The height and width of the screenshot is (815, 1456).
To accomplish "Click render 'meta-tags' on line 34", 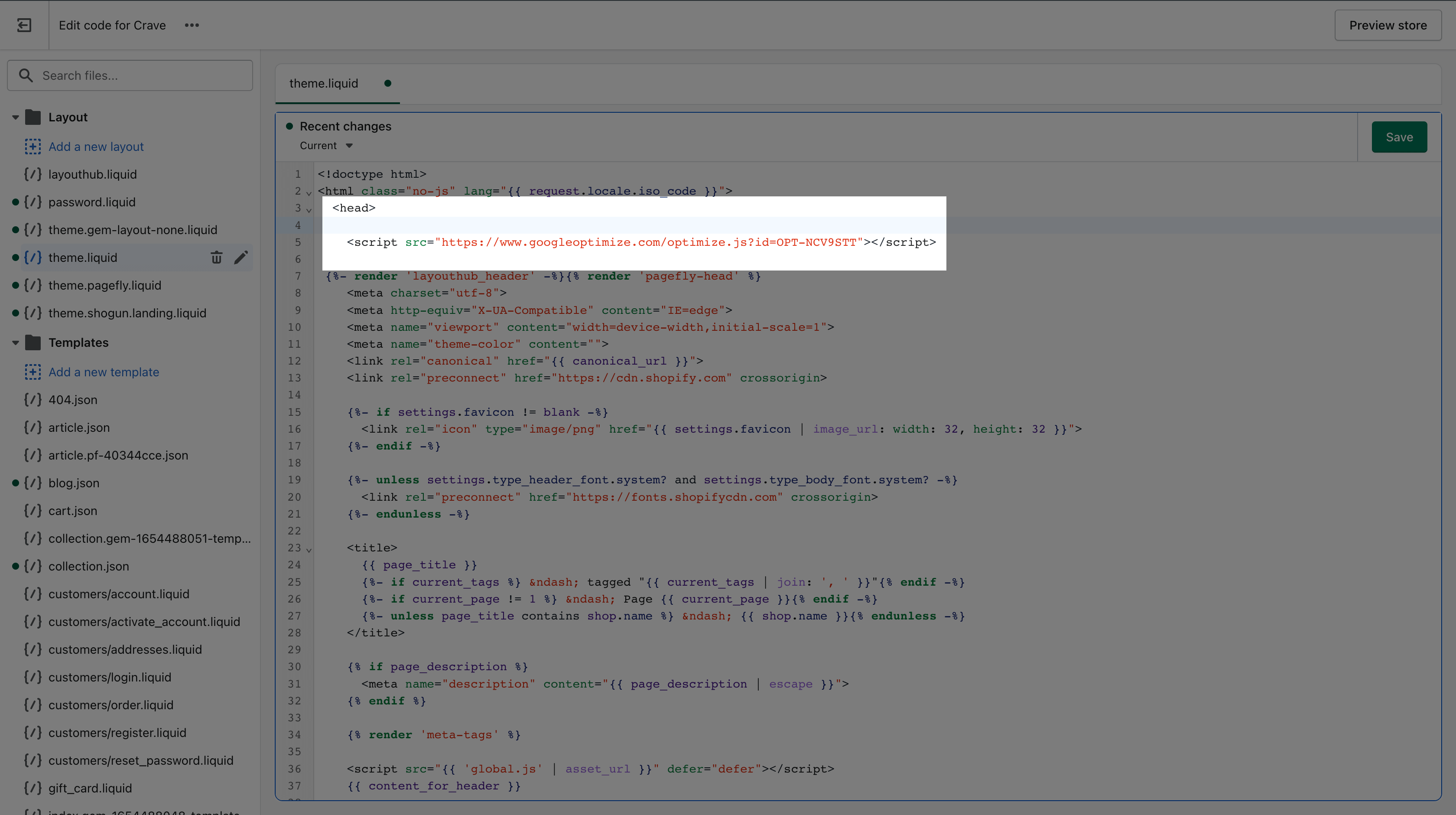I will coord(434,735).
